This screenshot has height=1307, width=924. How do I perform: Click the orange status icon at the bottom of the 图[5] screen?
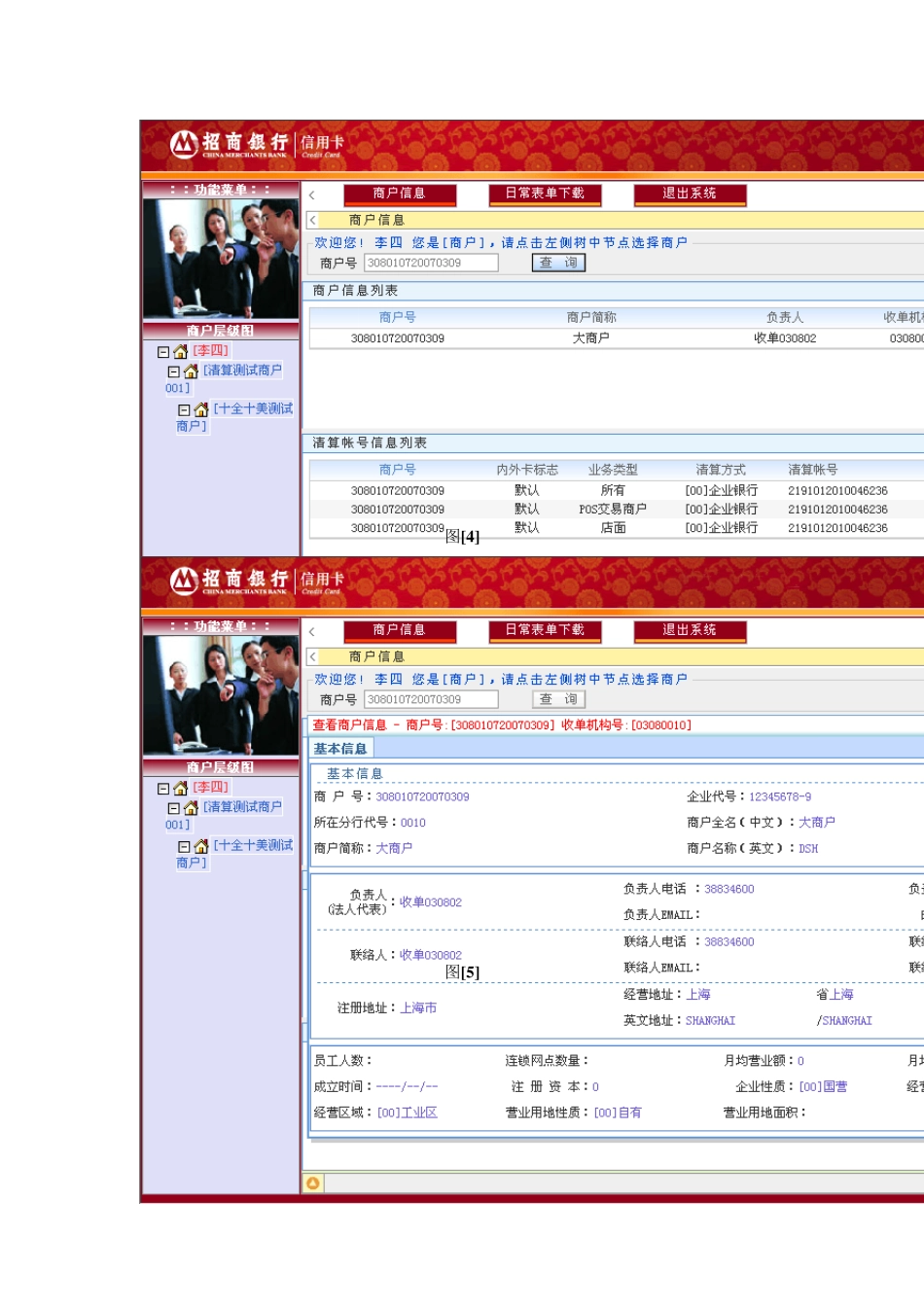pos(313,1183)
